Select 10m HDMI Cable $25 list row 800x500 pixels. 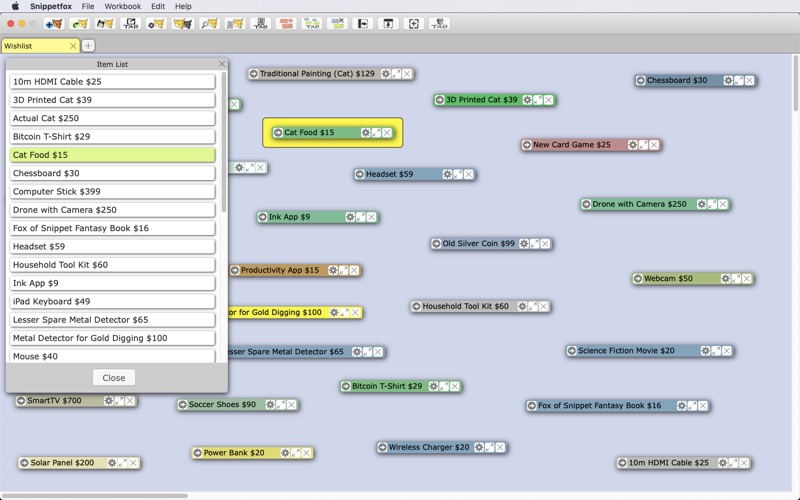point(112,82)
